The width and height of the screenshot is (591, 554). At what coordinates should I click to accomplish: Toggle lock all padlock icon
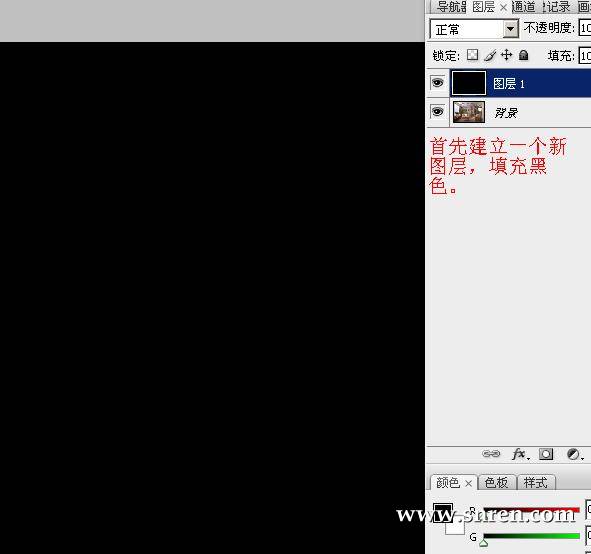pyautogui.click(x=524, y=55)
